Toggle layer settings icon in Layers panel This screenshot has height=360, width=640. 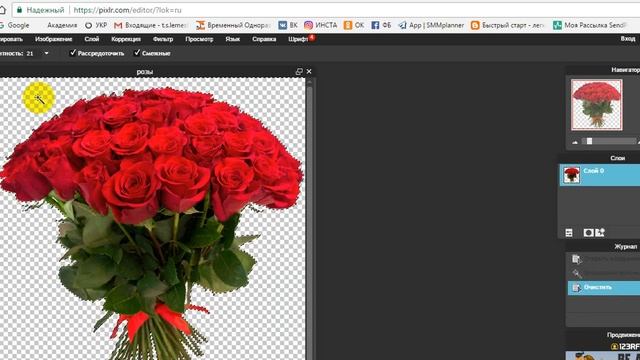tap(569, 233)
